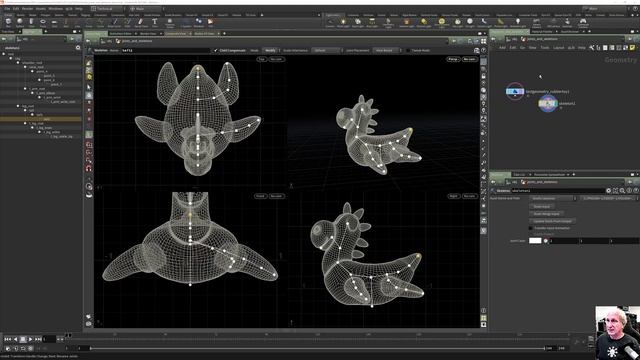Screen dimensions: 640x360
Task: Click the red snapping magnet icon
Action: 89,168
